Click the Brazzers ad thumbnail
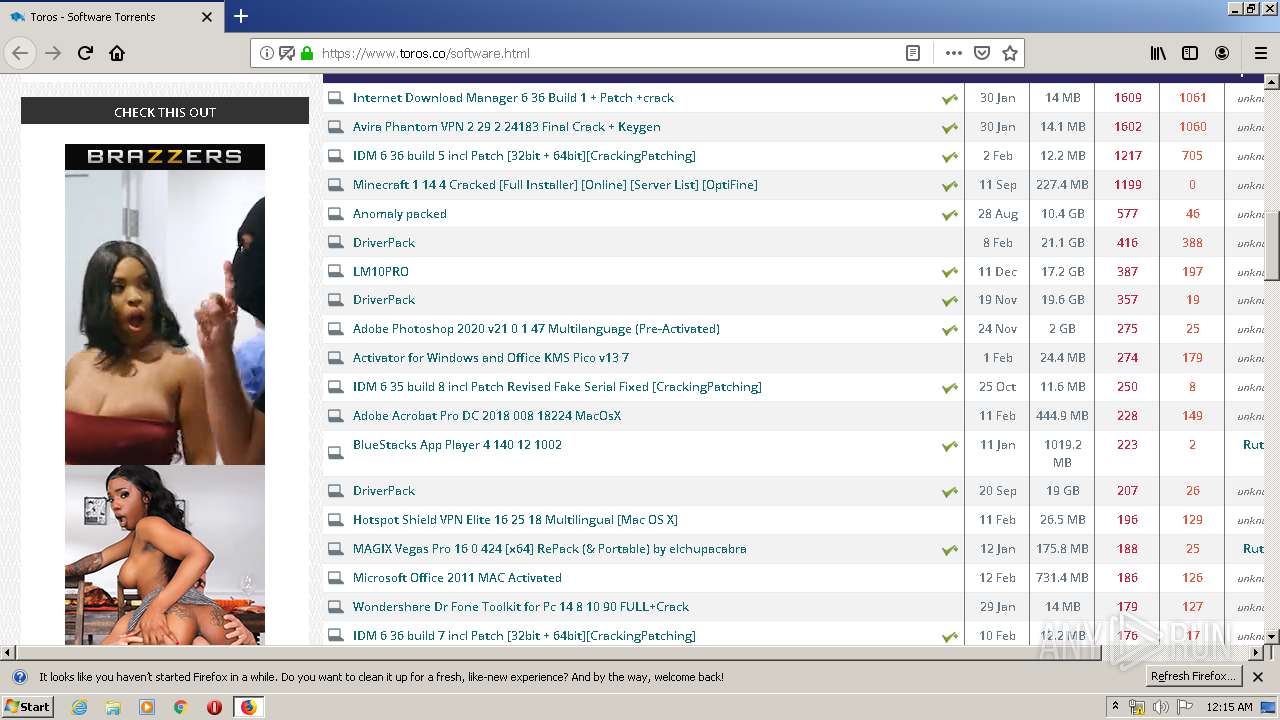Image resolution: width=1280 pixels, height=720 pixels. 165,394
